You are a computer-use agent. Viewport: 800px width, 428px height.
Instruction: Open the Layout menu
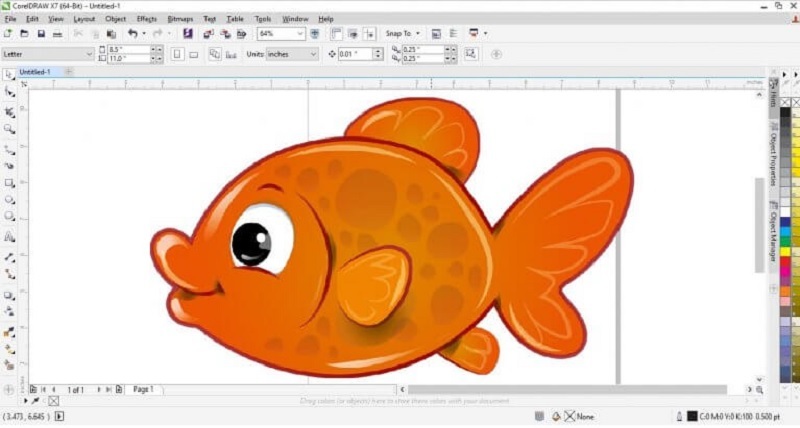(84, 19)
